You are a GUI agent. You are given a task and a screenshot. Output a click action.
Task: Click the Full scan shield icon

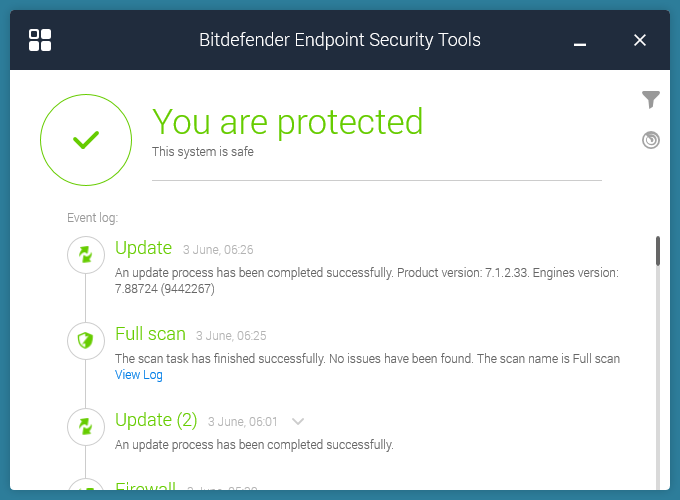tap(86, 341)
